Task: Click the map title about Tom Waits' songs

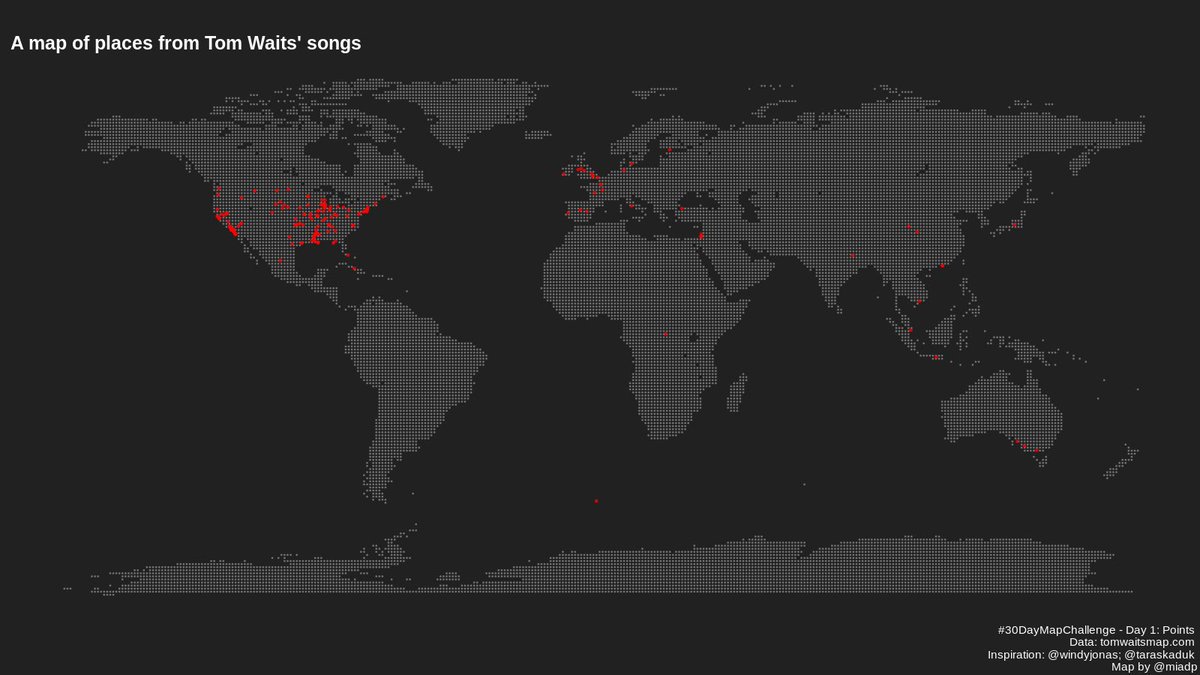Action: tap(186, 44)
